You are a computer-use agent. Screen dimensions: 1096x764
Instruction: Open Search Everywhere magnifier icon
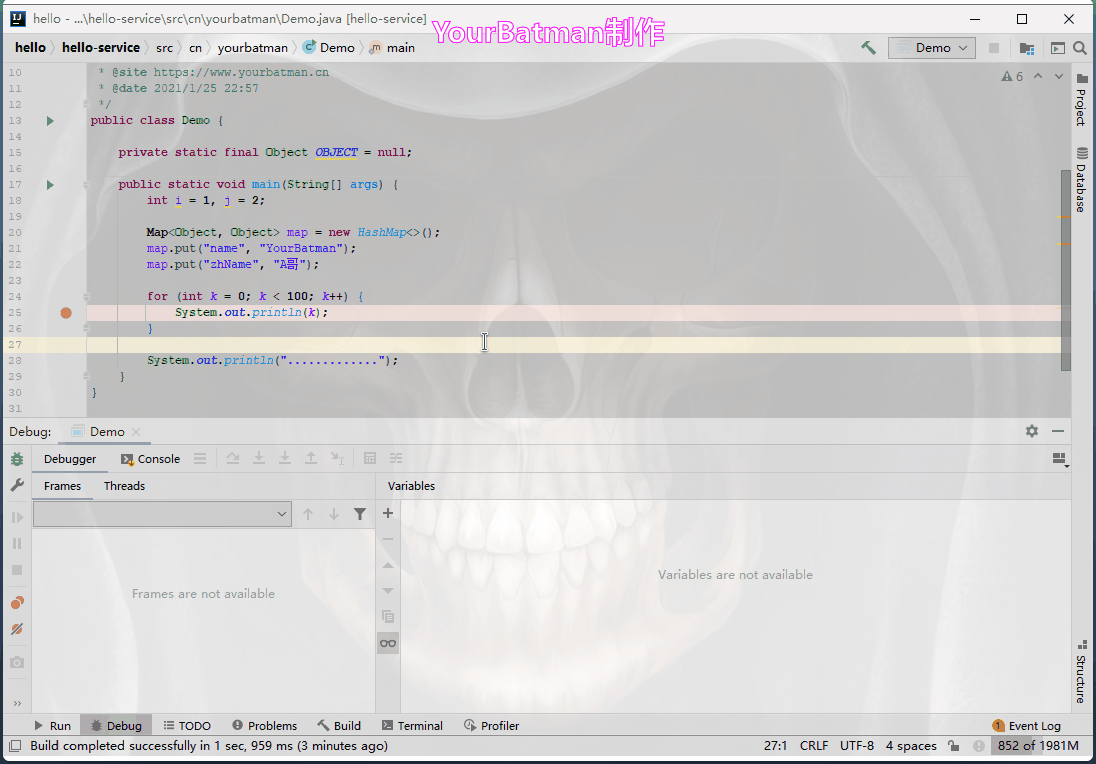coord(1080,48)
